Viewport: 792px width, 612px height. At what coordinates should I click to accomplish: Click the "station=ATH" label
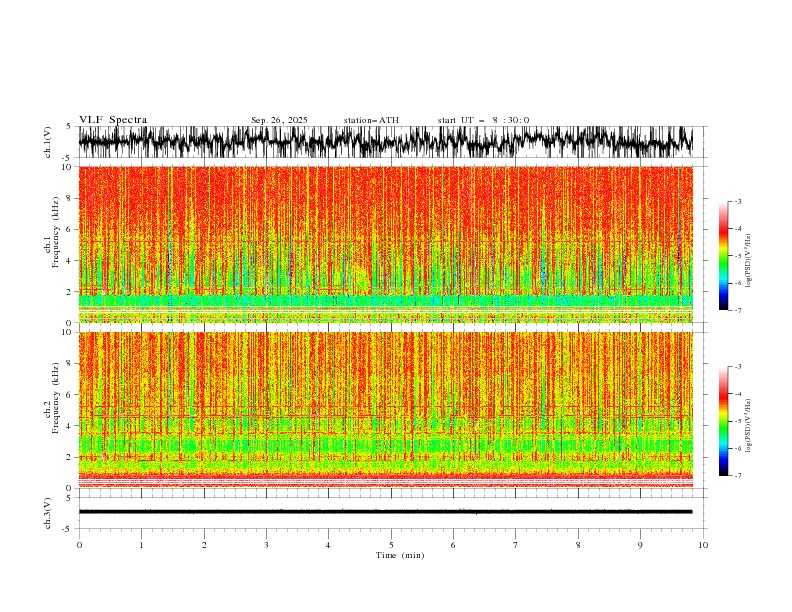[371, 120]
